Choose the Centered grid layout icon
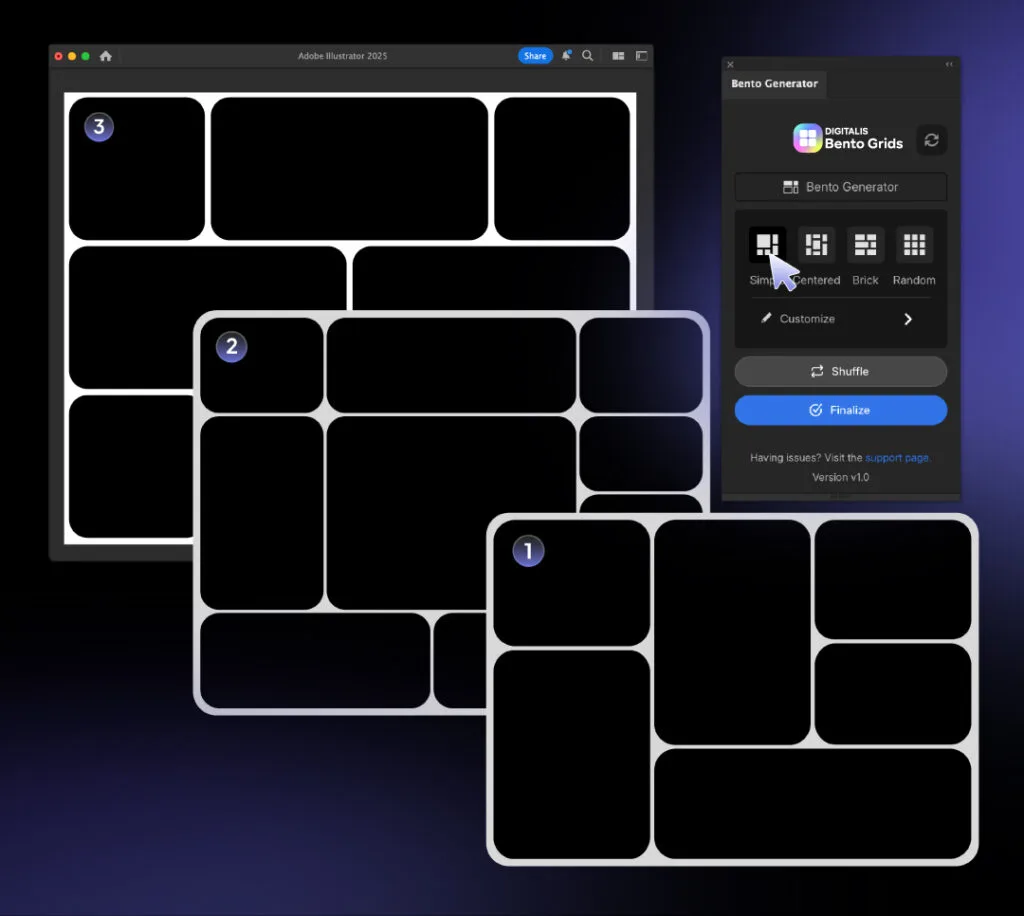 (816, 245)
